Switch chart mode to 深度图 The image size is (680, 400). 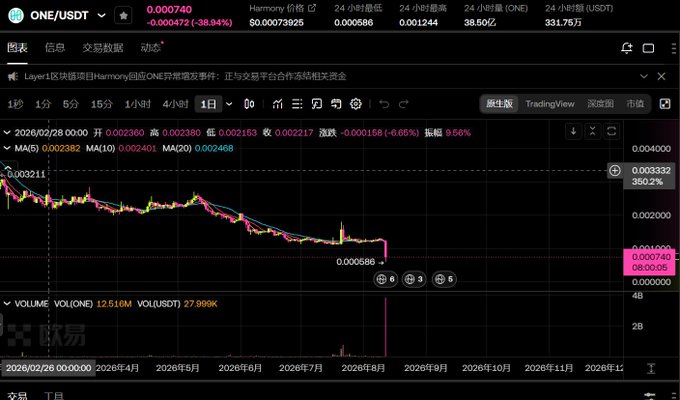pos(601,104)
